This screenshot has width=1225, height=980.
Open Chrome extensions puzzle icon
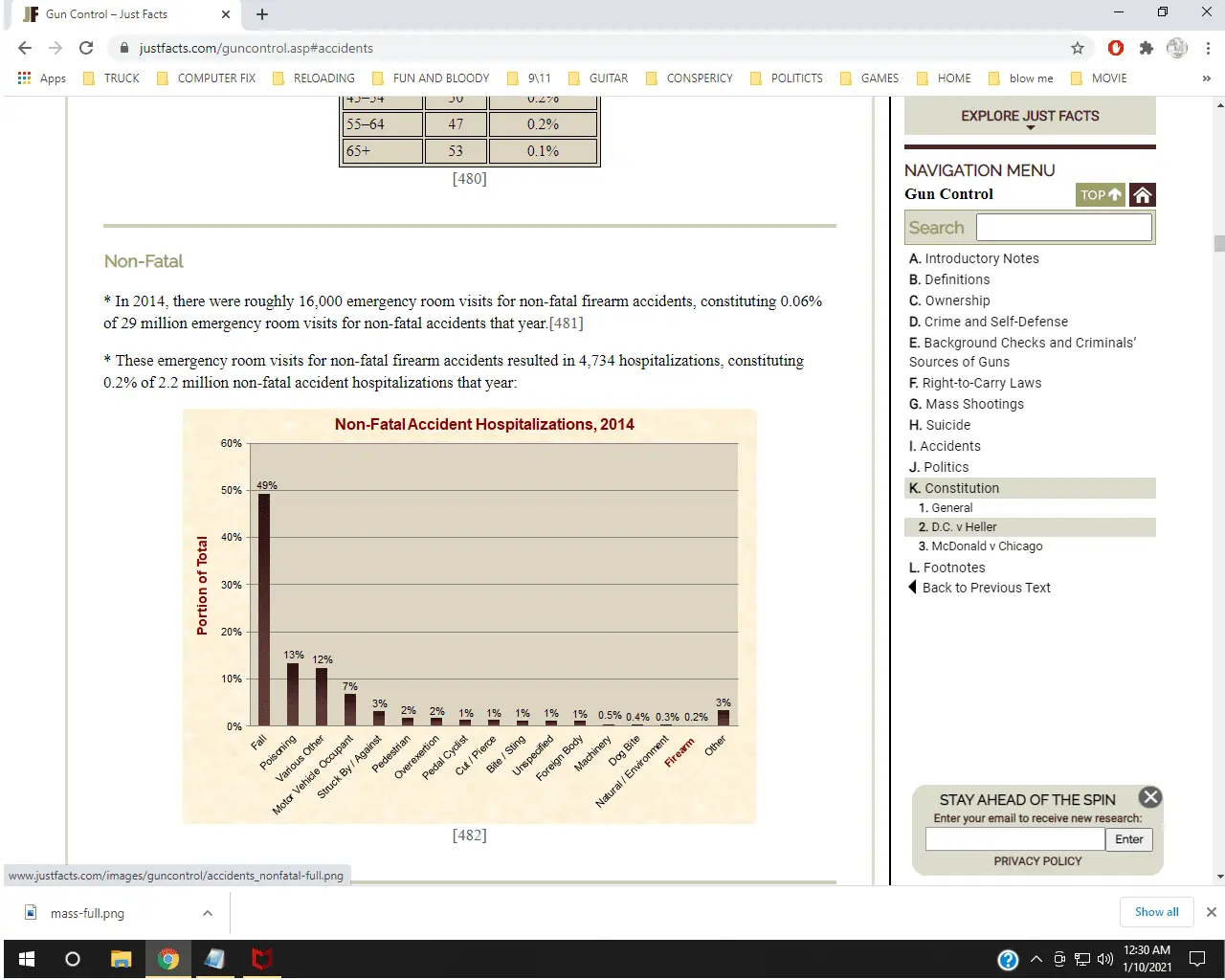click(1147, 48)
